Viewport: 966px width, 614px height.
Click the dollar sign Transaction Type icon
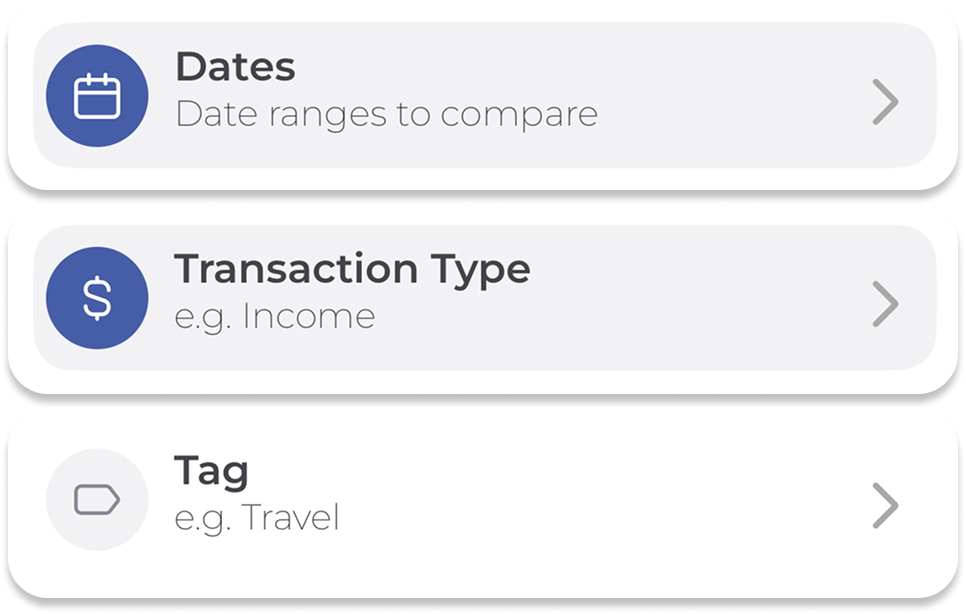point(97,299)
